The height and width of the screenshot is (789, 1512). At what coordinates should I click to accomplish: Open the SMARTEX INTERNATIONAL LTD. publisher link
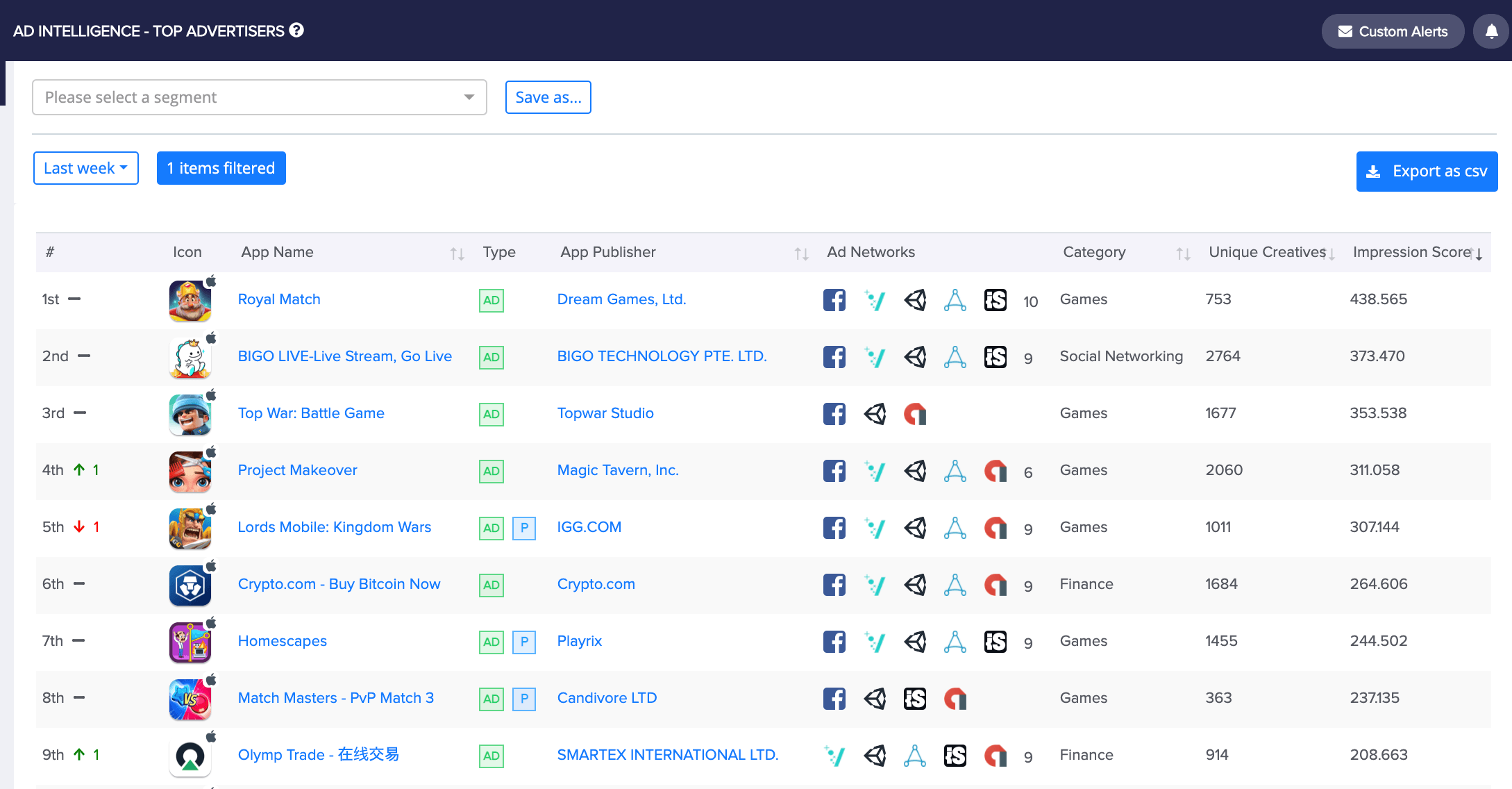(x=668, y=755)
